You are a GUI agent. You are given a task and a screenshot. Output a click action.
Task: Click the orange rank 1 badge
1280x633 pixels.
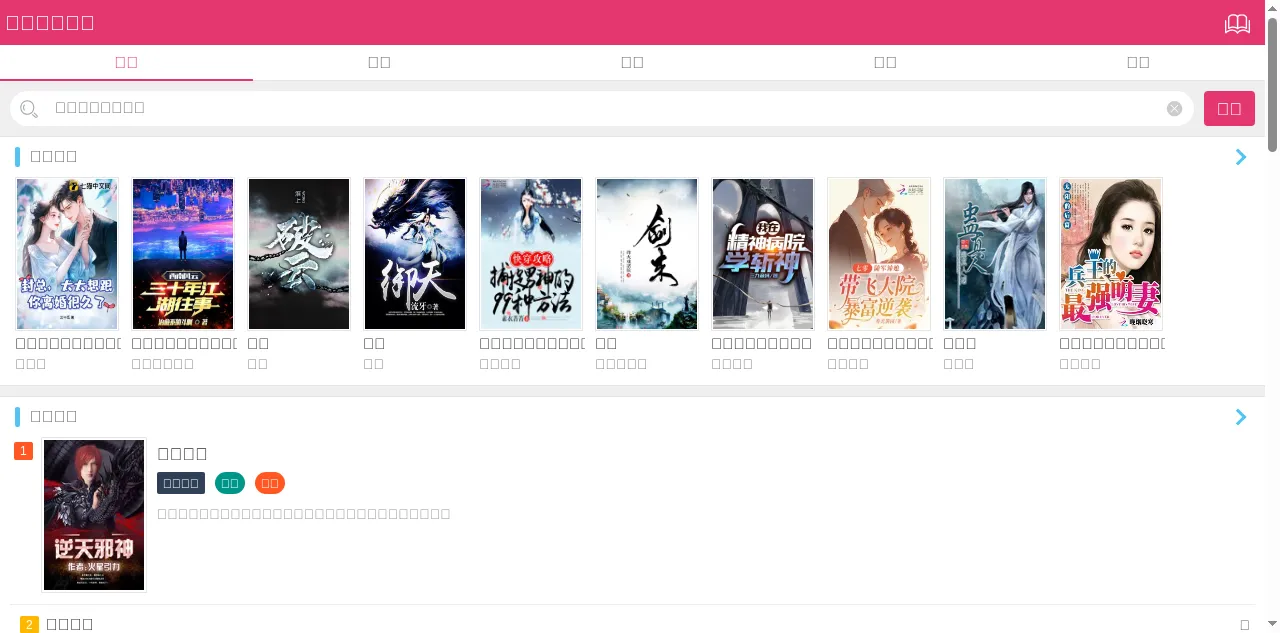point(23,451)
